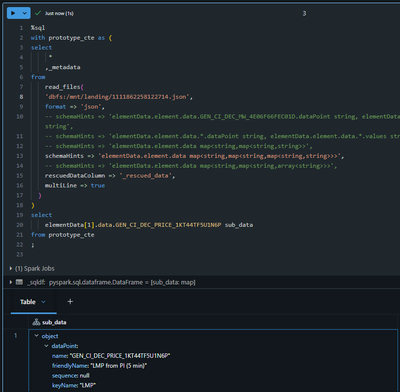Screen dimensions: 400x392
Task: Collapse the dataPoint node
Action: coord(46,346)
